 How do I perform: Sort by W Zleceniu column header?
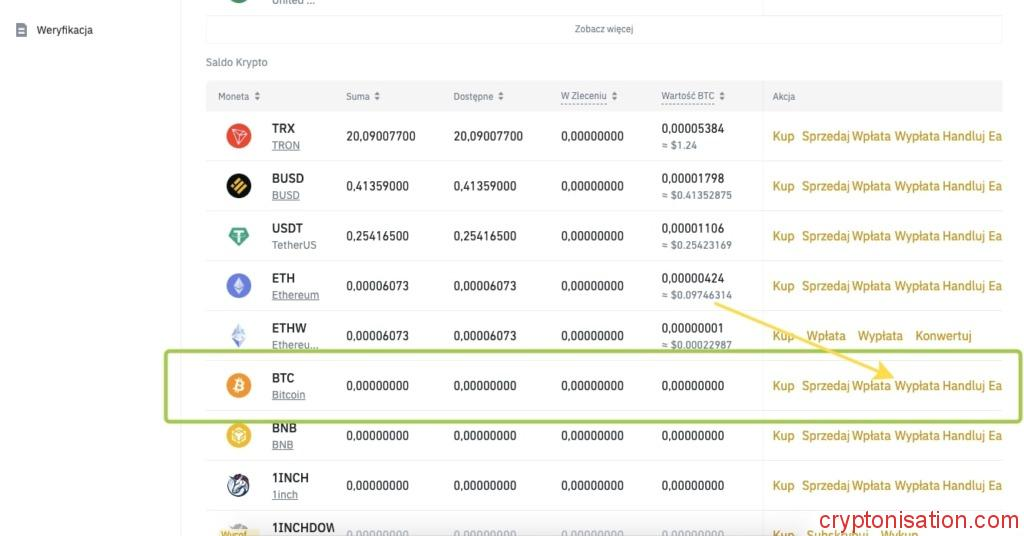[588, 96]
